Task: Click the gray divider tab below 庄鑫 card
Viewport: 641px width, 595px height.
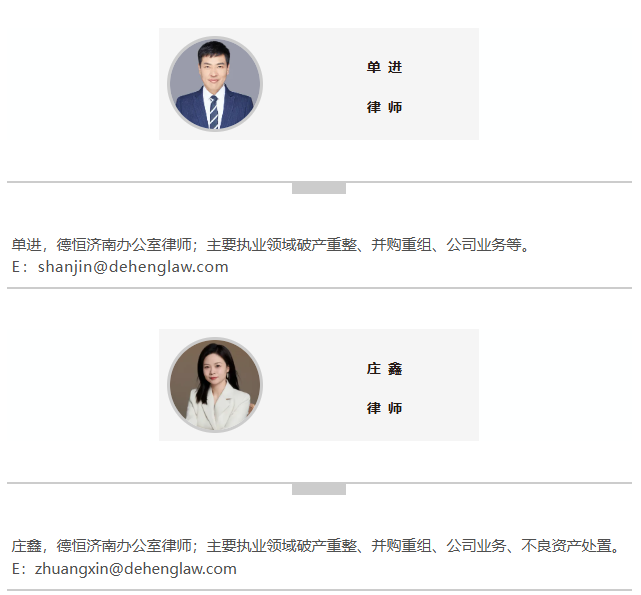Action: (x=319, y=489)
